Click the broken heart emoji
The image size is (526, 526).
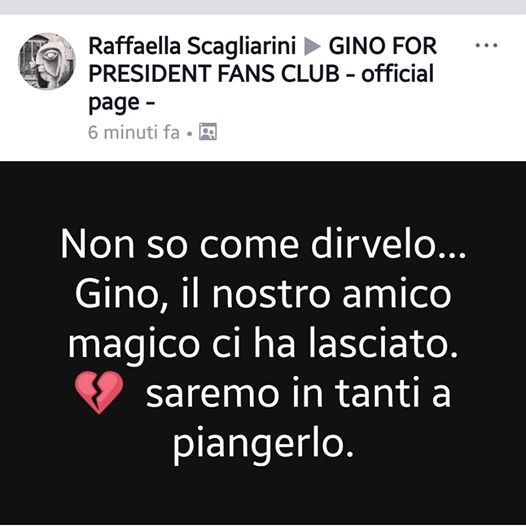point(99,392)
